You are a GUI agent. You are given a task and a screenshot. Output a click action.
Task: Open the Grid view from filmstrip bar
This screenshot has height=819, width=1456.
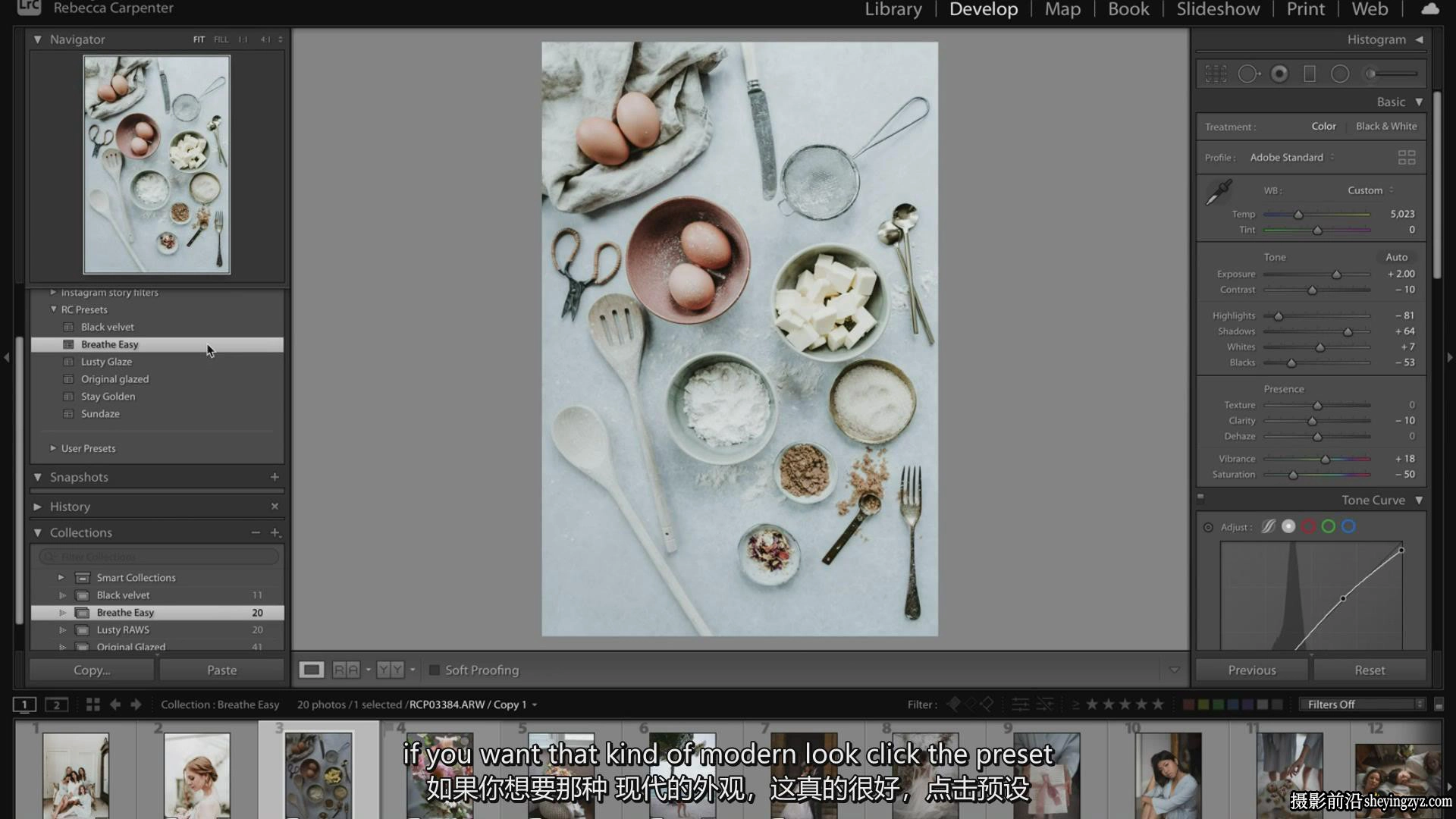coord(93,704)
